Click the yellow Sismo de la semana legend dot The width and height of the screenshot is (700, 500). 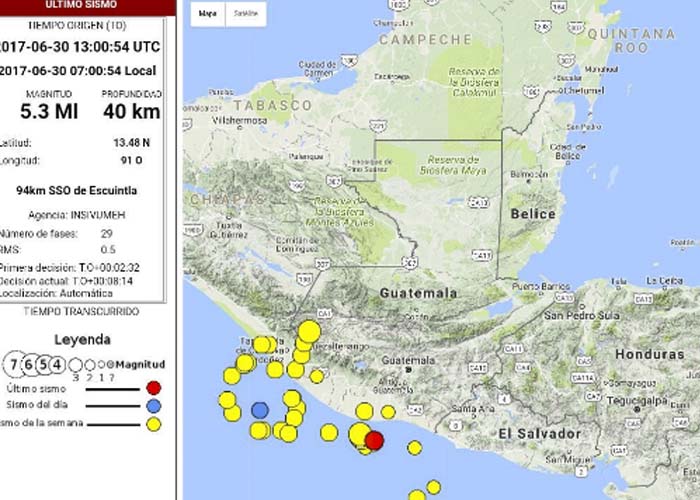pos(153,424)
